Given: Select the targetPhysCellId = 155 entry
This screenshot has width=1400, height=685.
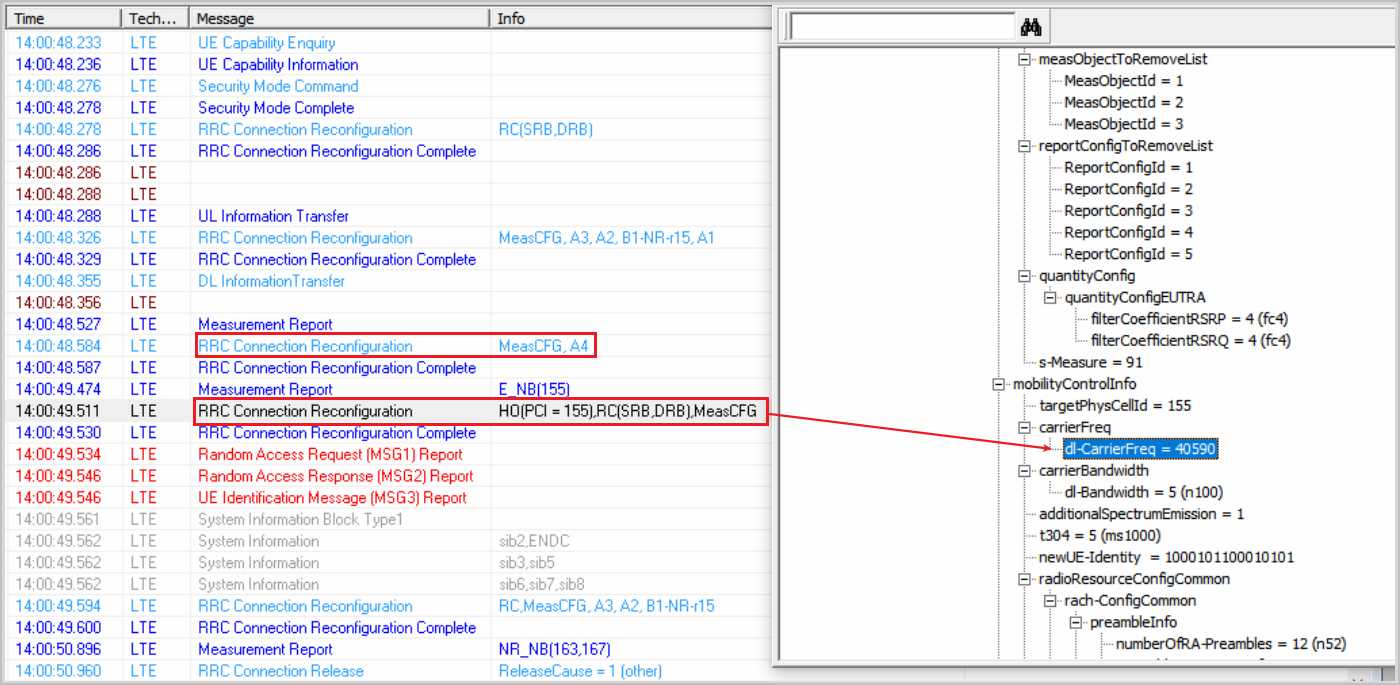Looking at the screenshot, I should (x=1101, y=406).
